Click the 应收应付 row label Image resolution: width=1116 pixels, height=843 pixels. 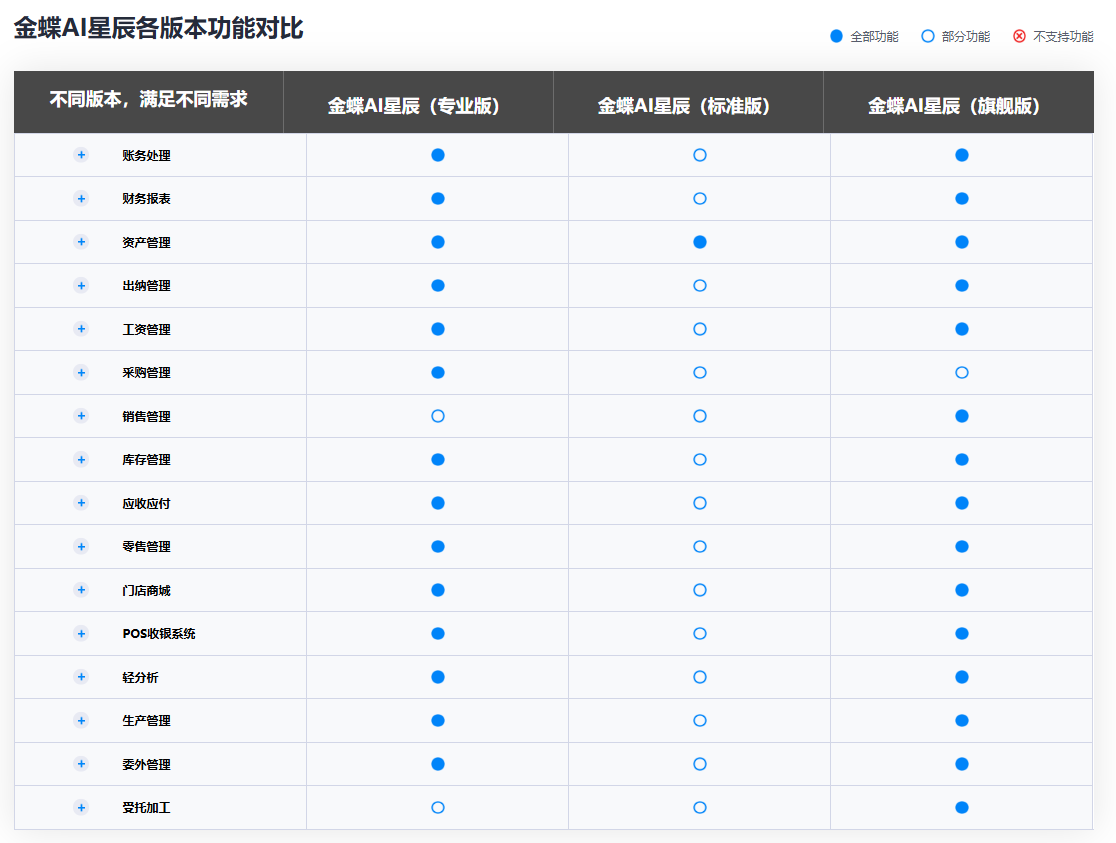[146, 503]
